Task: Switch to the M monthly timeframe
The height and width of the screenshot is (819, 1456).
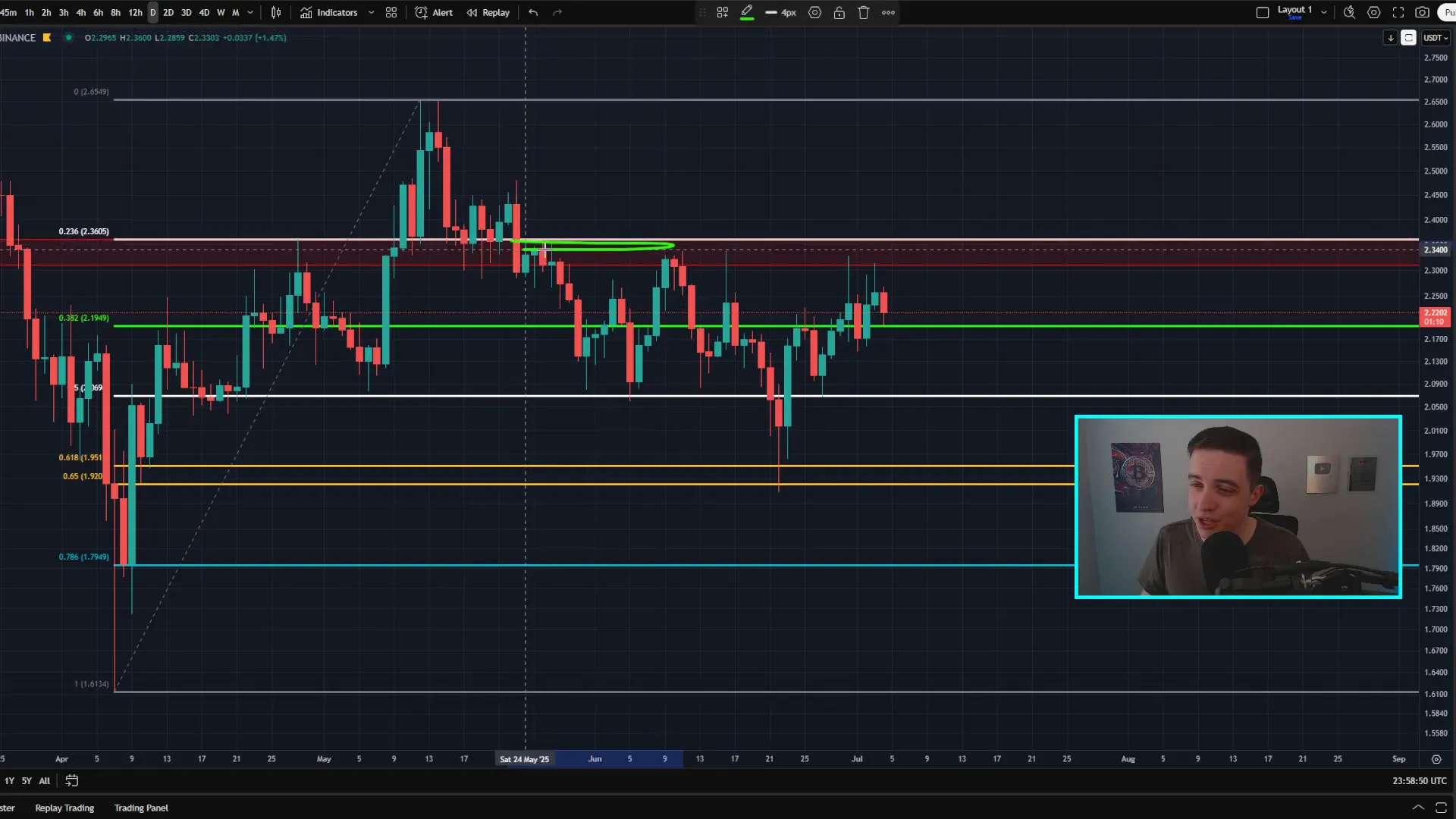Action: [235, 12]
